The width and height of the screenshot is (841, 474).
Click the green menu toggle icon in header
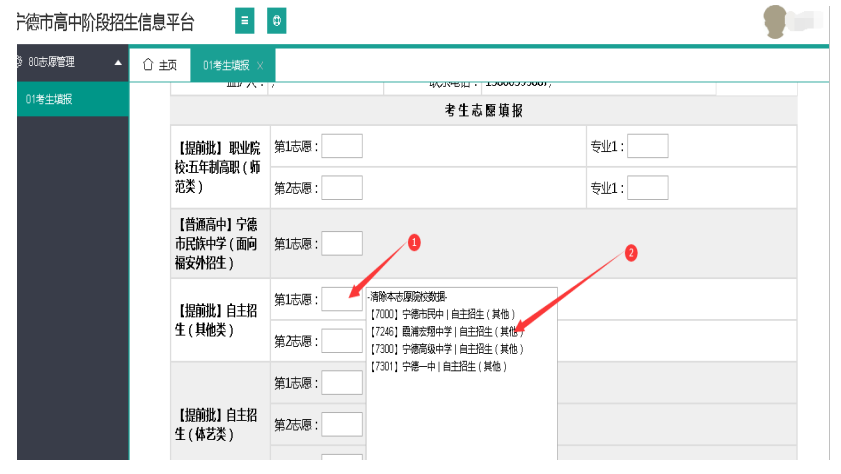click(245, 21)
